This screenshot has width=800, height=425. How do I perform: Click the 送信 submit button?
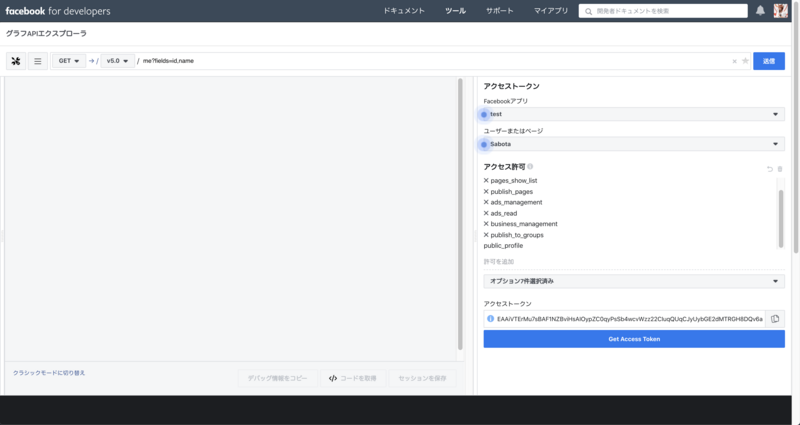[769, 61]
